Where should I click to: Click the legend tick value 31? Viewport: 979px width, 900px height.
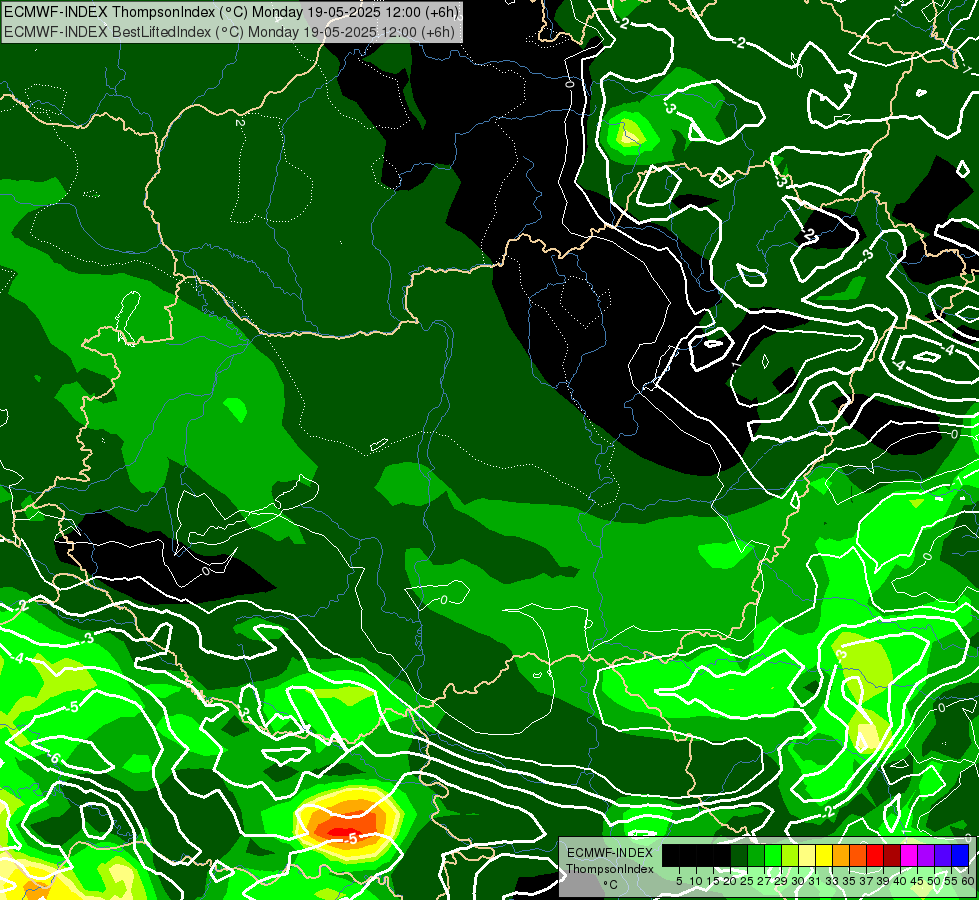tap(815, 881)
